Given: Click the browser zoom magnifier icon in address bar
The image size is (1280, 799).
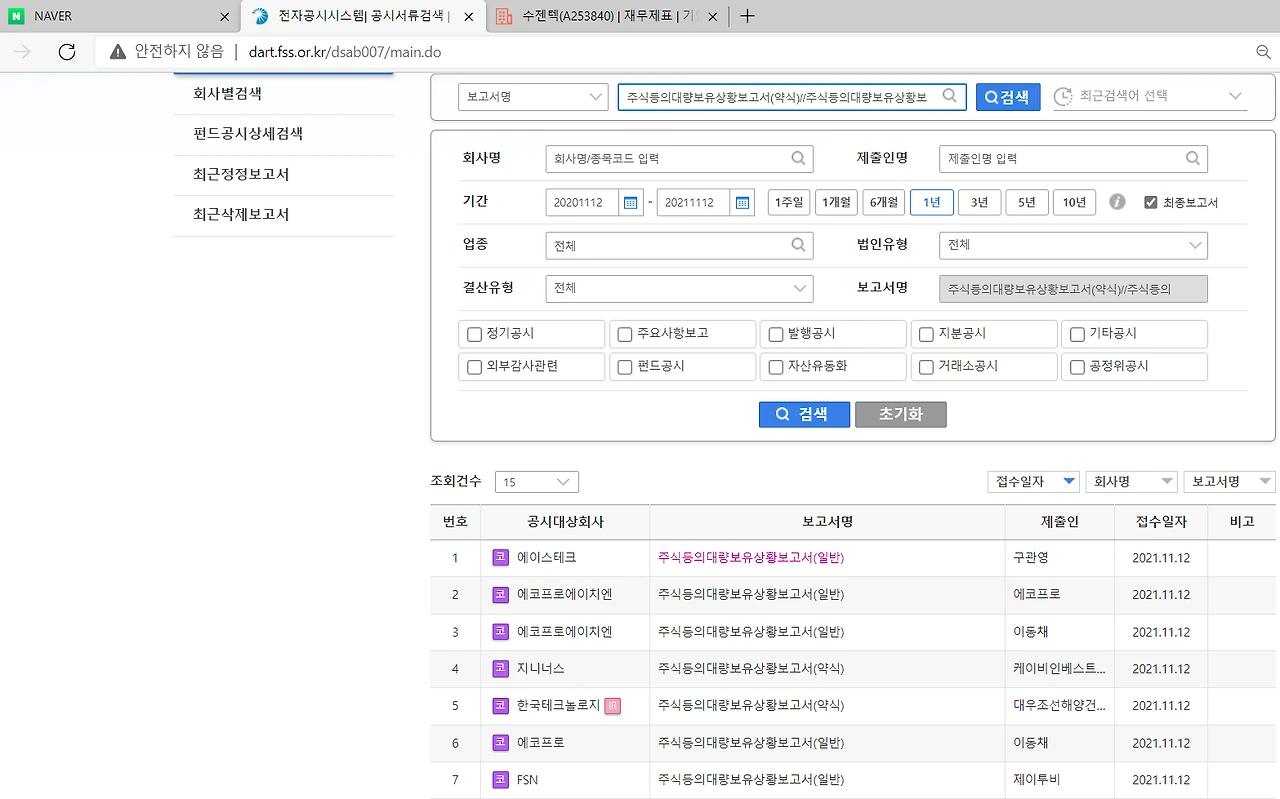Looking at the screenshot, I should [1263, 52].
